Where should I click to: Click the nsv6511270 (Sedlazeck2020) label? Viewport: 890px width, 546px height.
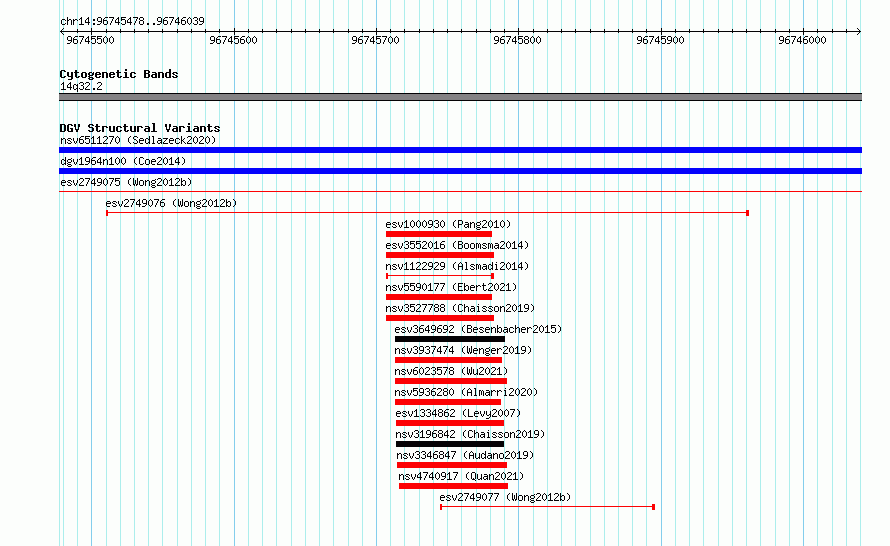(x=138, y=140)
